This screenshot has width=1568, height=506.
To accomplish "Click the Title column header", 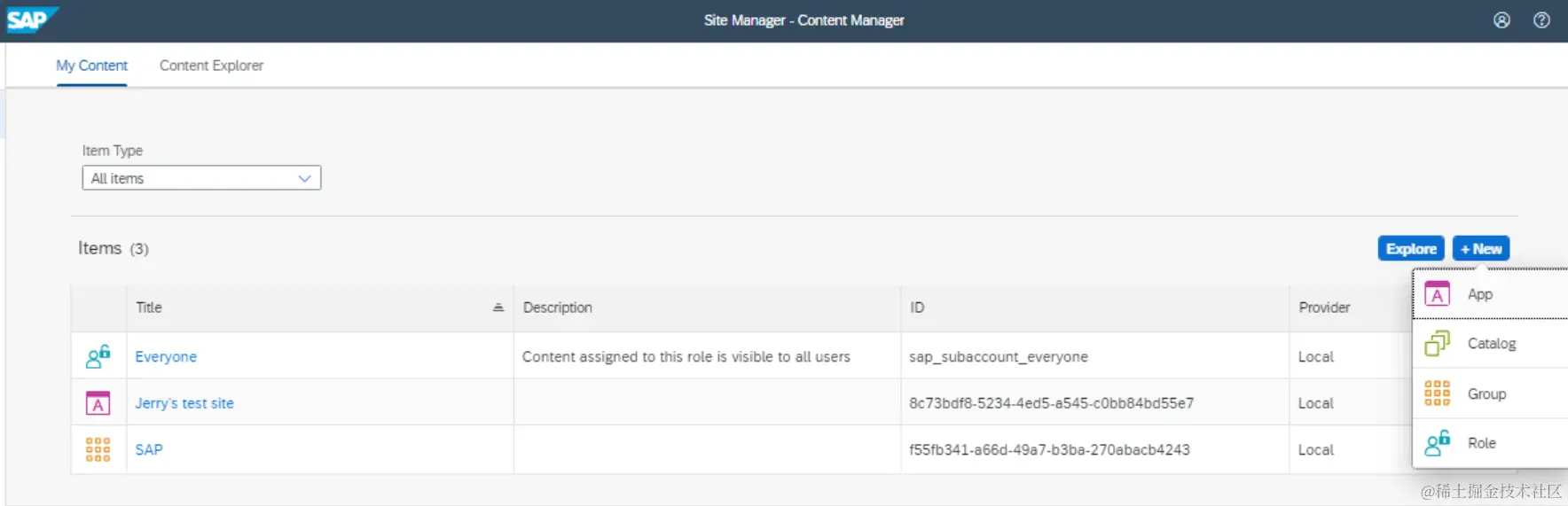I will click(x=320, y=307).
